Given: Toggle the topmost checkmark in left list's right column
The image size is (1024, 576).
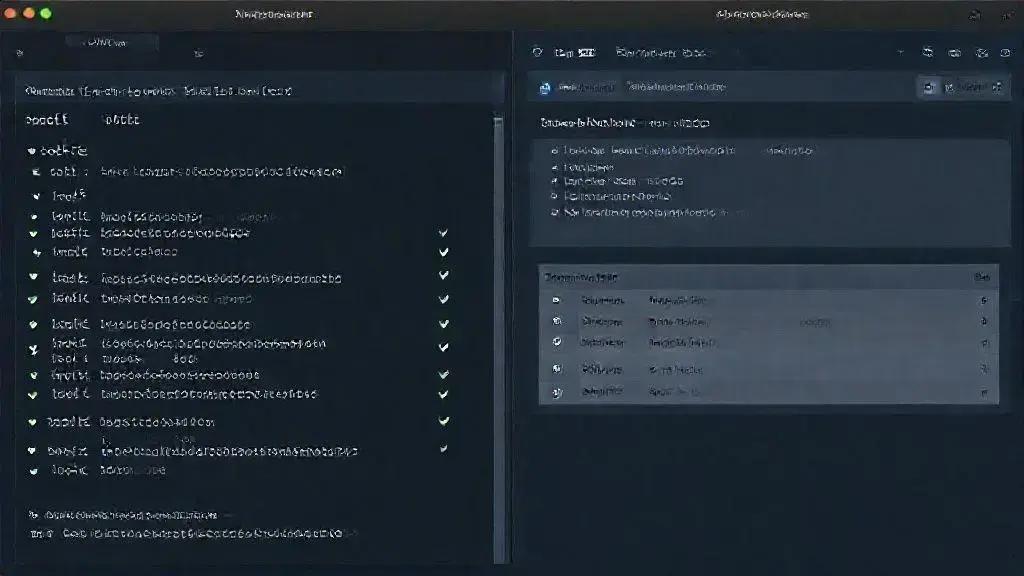Looking at the screenshot, I should (443, 233).
